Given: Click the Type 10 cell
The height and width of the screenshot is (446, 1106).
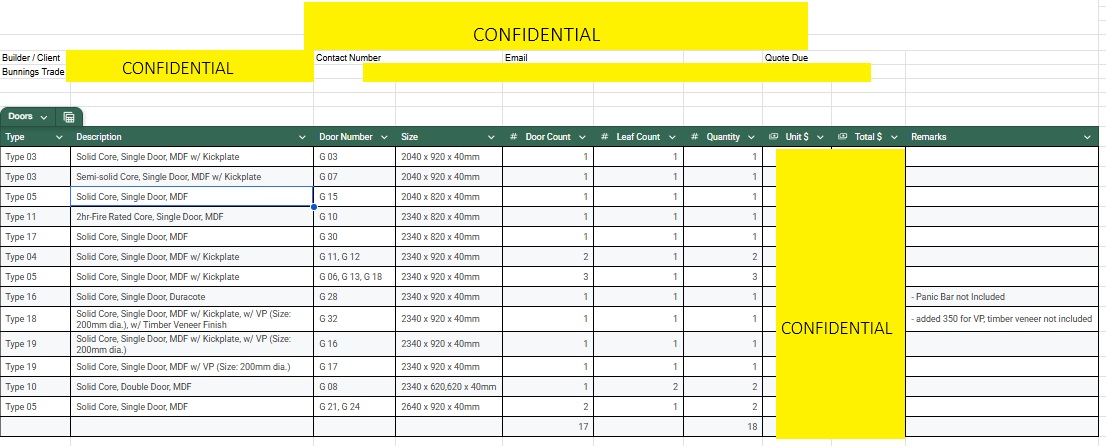Looking at the screenshot, I should [x=35, y=387].
